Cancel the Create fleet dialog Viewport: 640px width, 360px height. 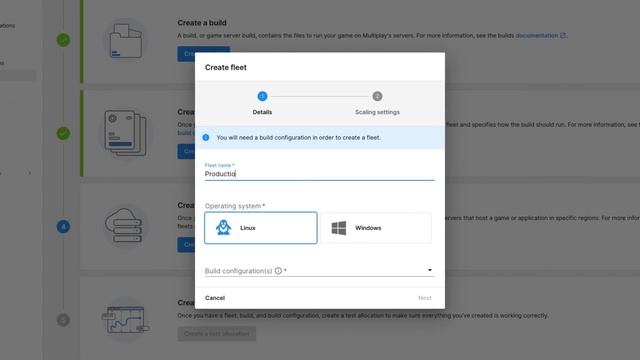215,298
